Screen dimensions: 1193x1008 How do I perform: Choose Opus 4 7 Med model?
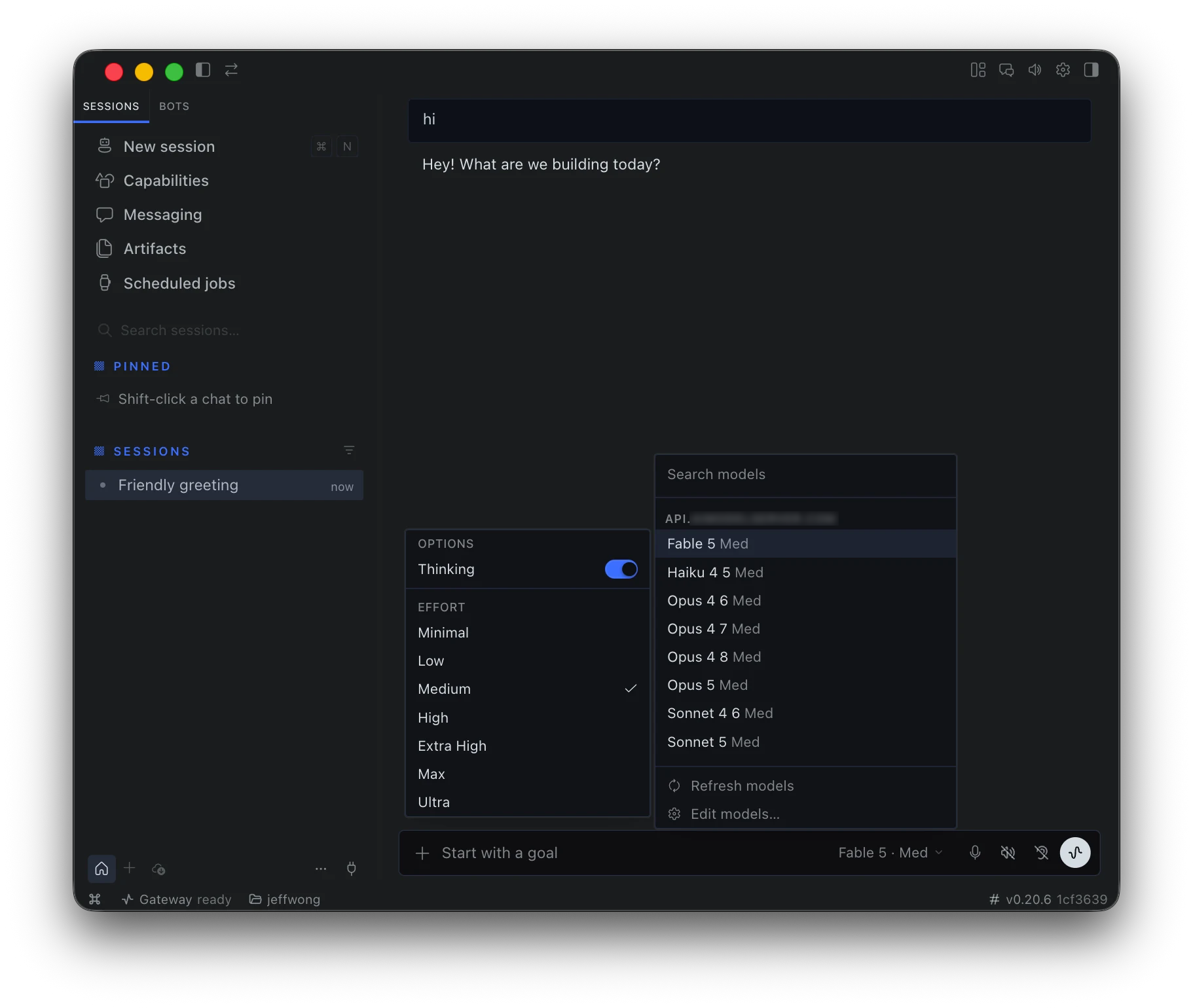[805, 629]
